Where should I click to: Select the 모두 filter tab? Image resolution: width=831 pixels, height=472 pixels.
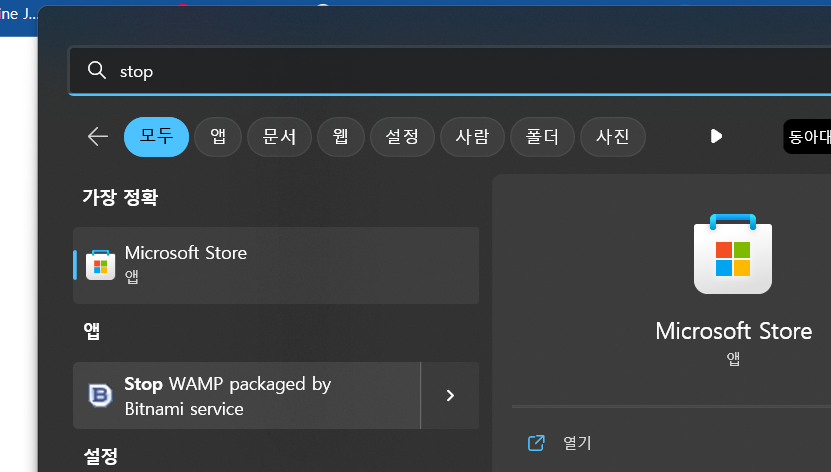click(x=156, y=137)
